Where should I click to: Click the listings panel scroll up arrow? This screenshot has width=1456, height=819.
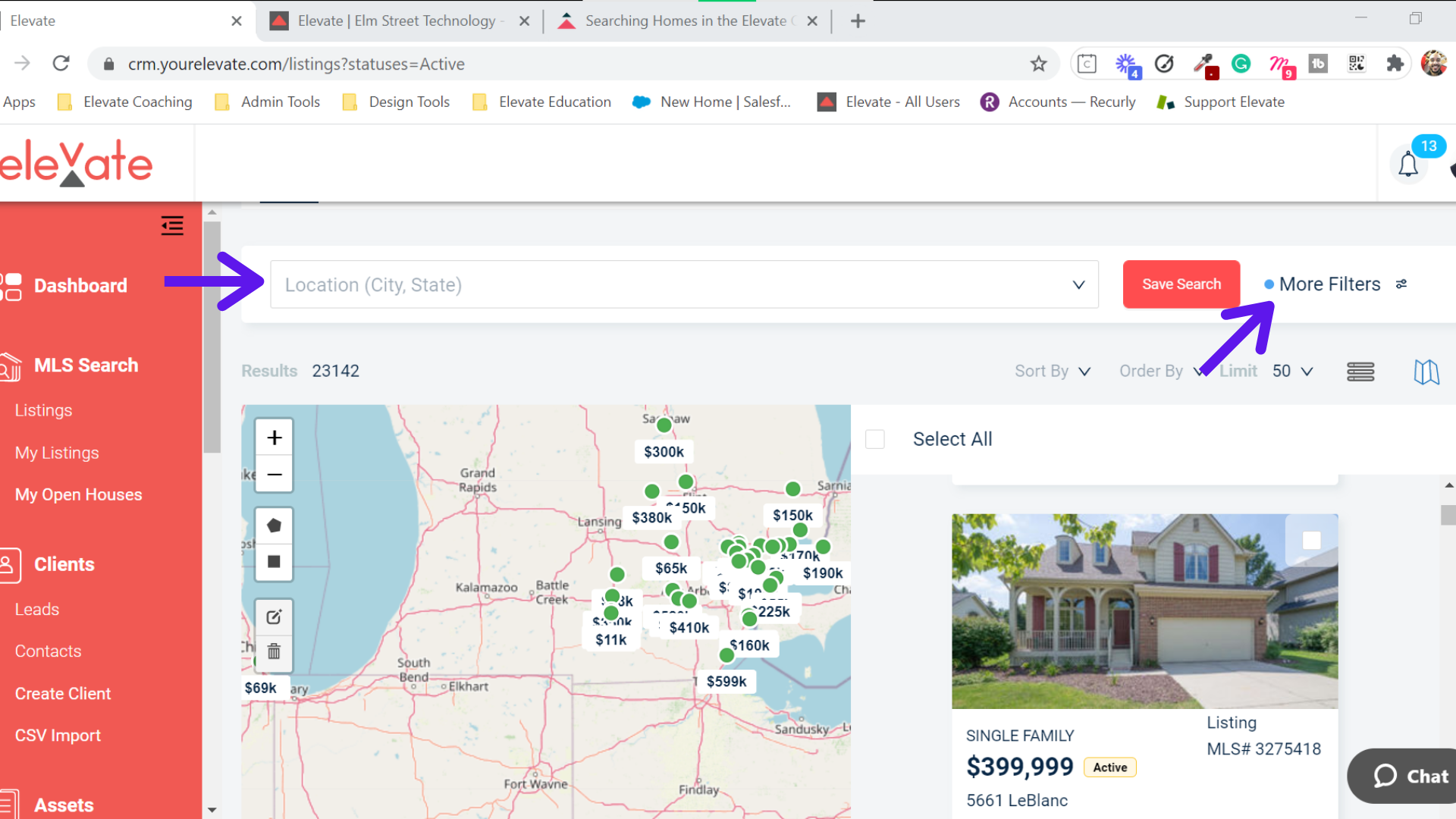point(1448,485)
